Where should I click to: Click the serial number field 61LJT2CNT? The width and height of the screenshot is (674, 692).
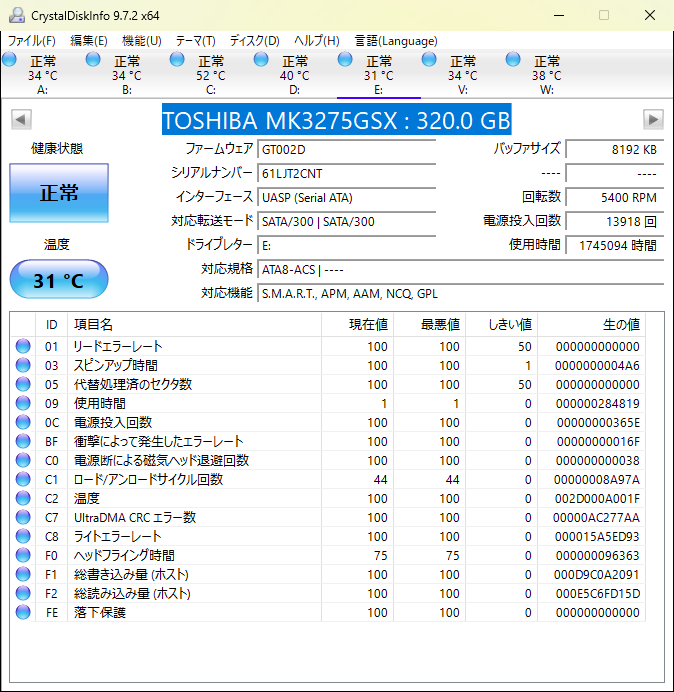pyautogui.click(x=346, y=173)
